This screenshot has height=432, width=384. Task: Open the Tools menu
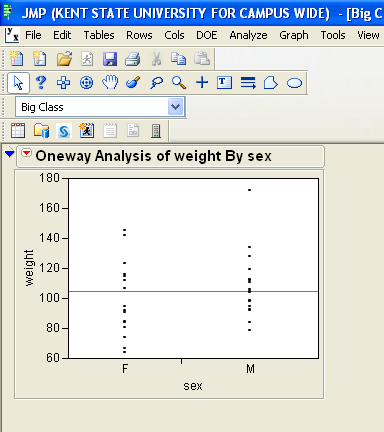point(333,35)
